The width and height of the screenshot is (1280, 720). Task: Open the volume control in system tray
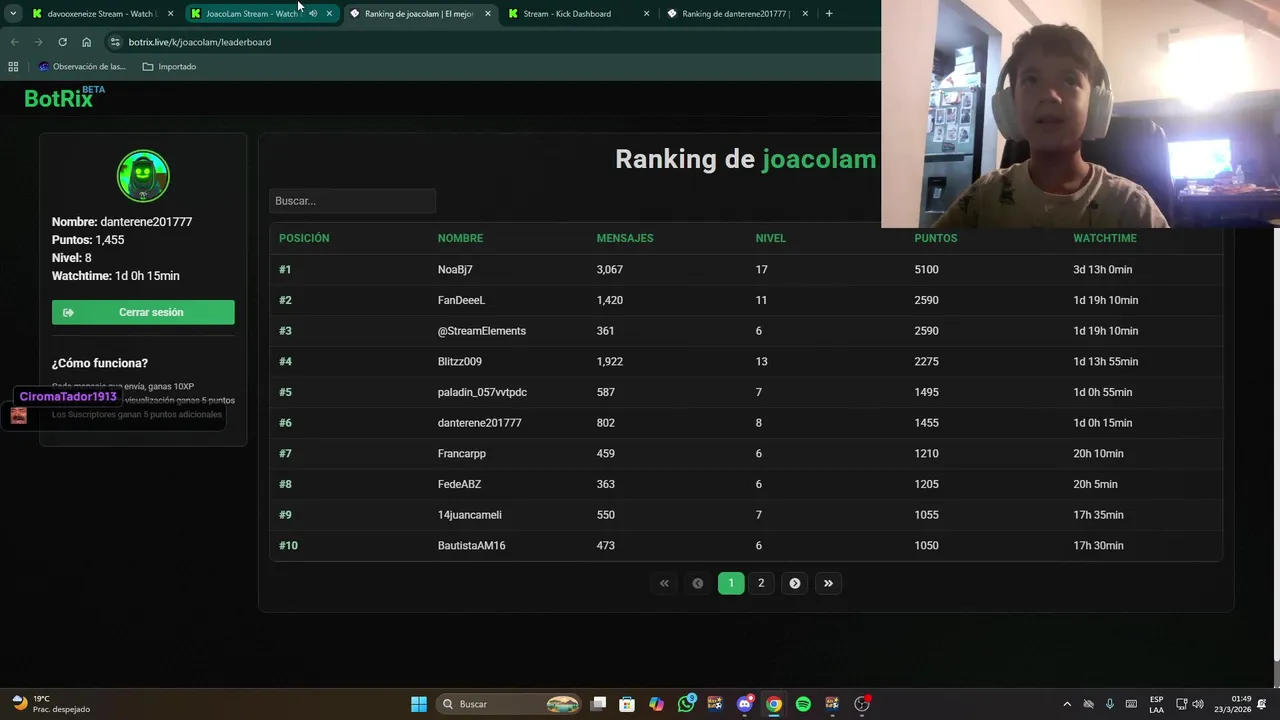coord(1198,704)
